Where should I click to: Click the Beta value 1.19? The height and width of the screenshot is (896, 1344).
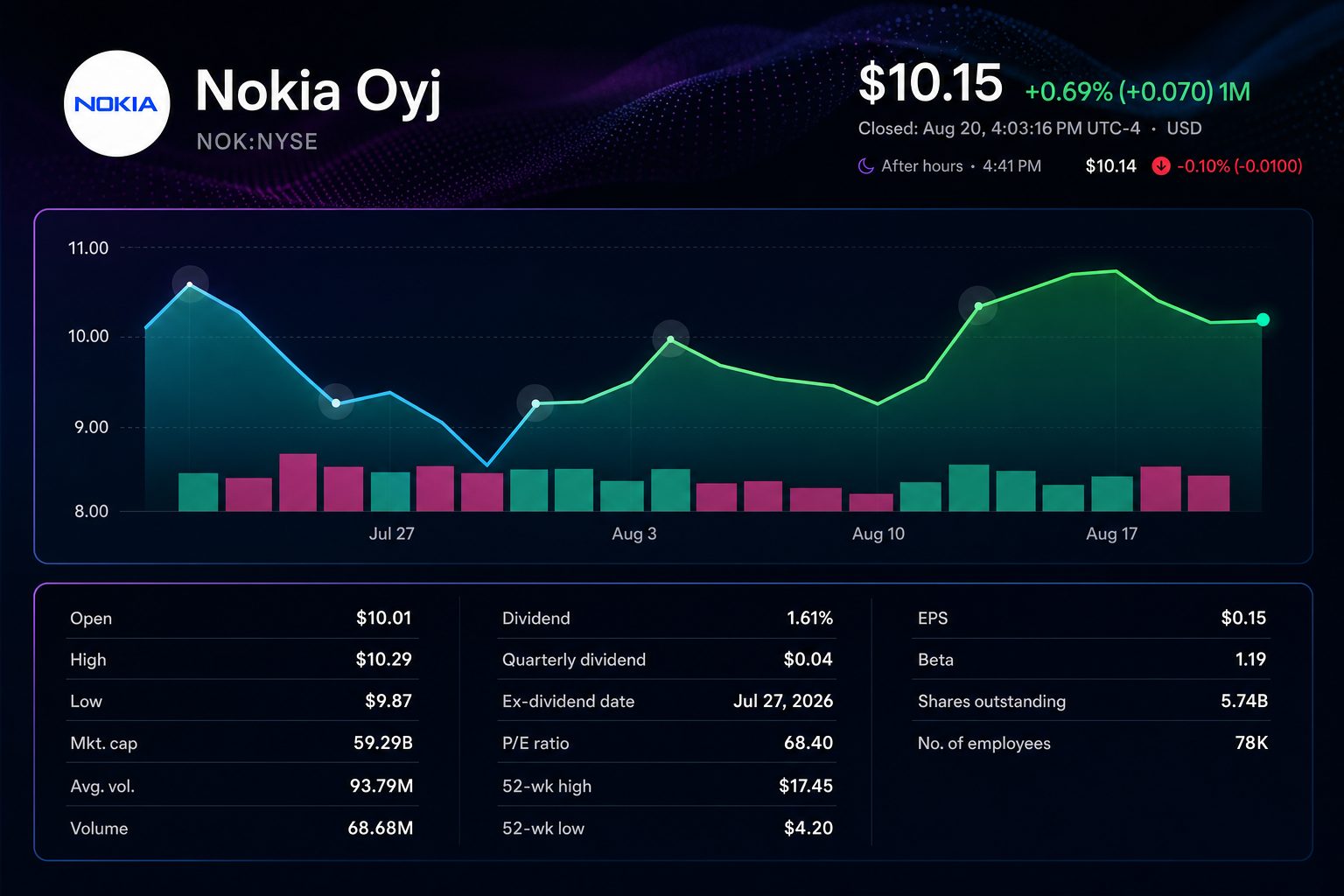tap(1251, 660)
